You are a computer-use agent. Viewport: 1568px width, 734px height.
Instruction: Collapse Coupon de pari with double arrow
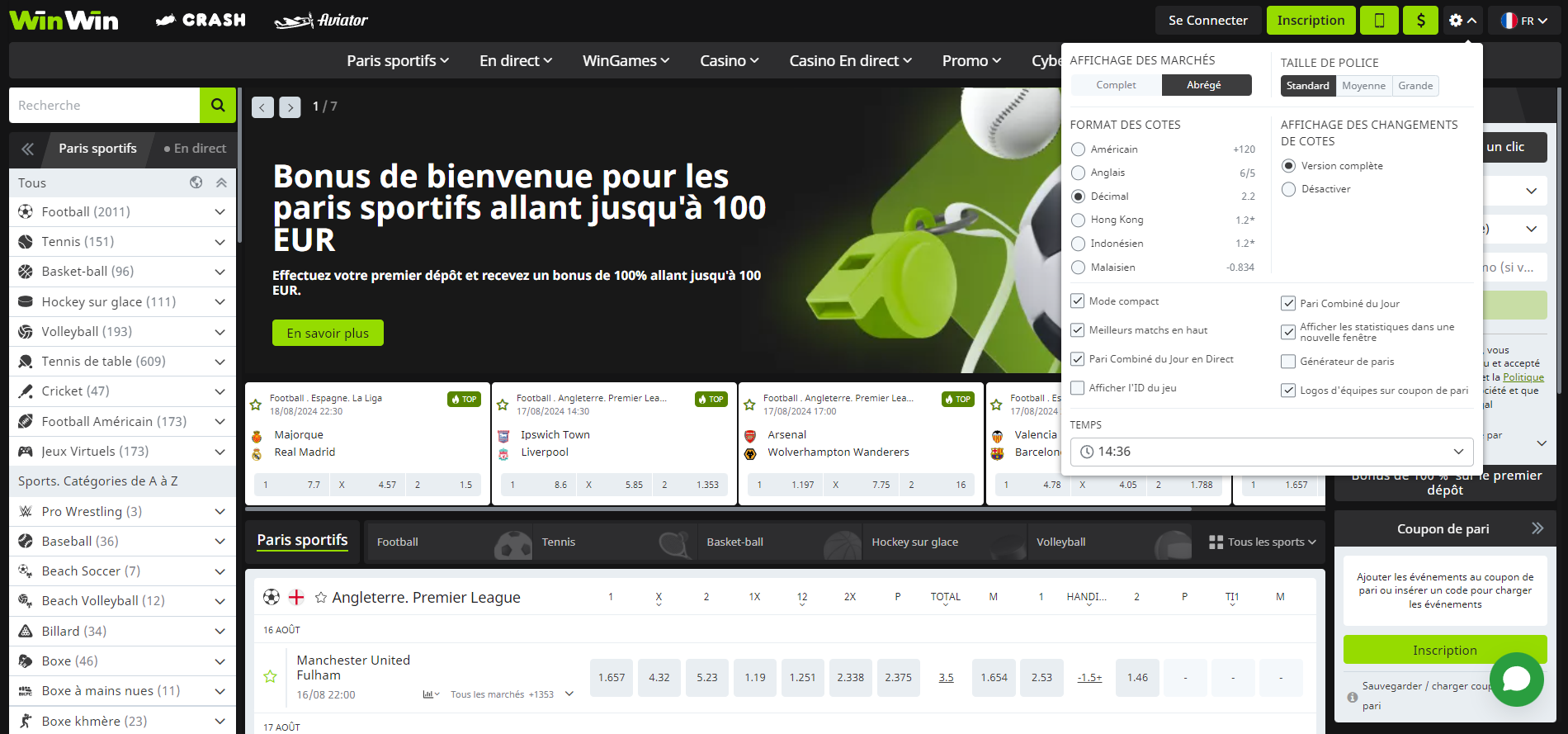[x=1537, y=528]
